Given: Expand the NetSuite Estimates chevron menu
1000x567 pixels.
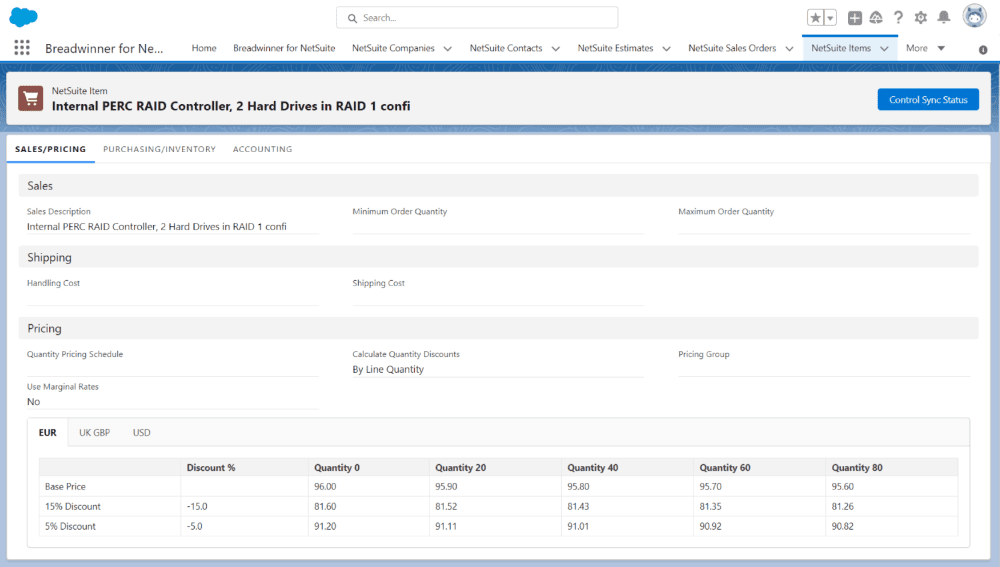Looking at the screenshot, I should pyautogui.click(x=666, y=48).
